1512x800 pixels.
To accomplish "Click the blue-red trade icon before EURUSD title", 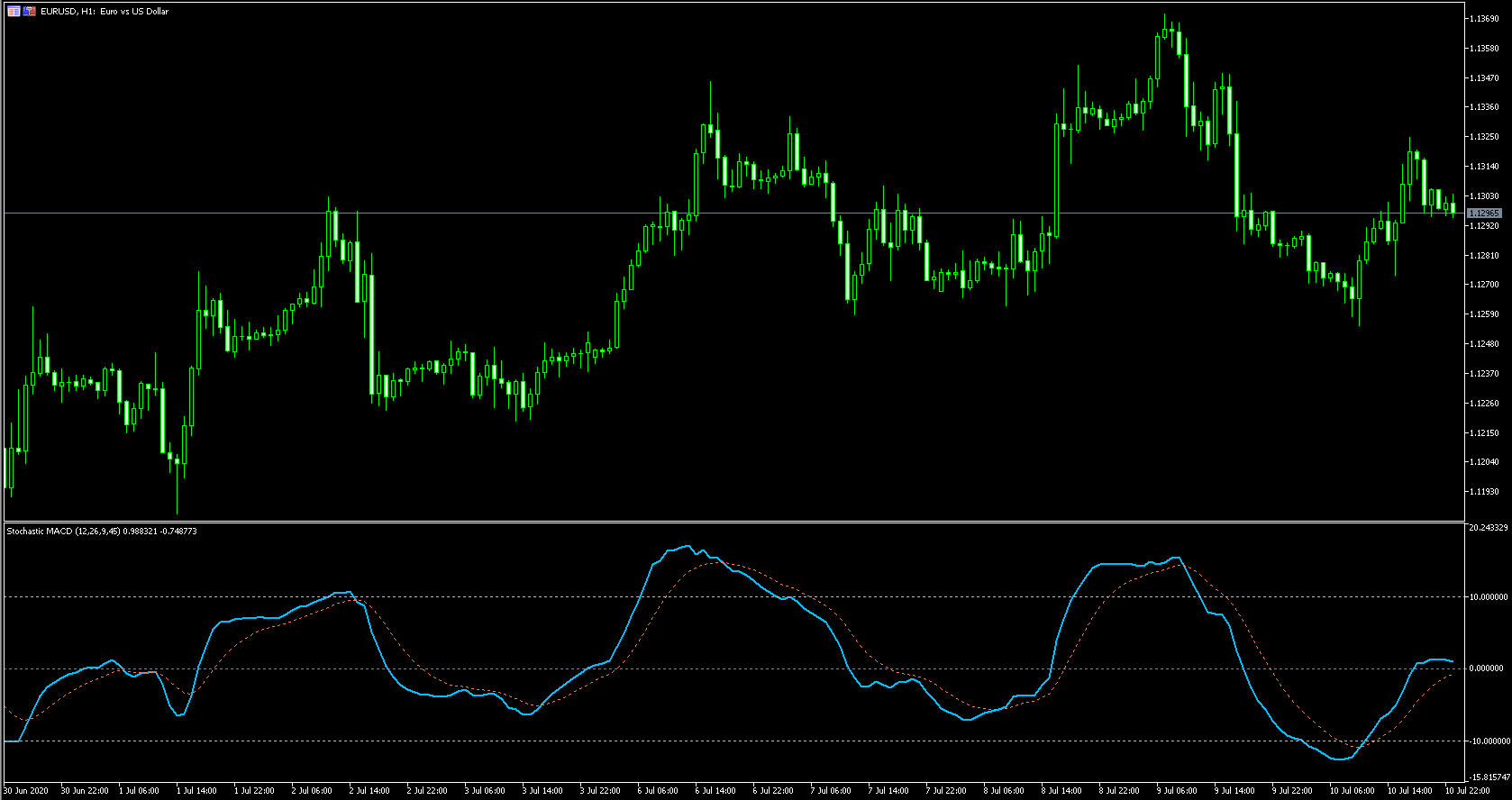I will (x=30, y=12).
